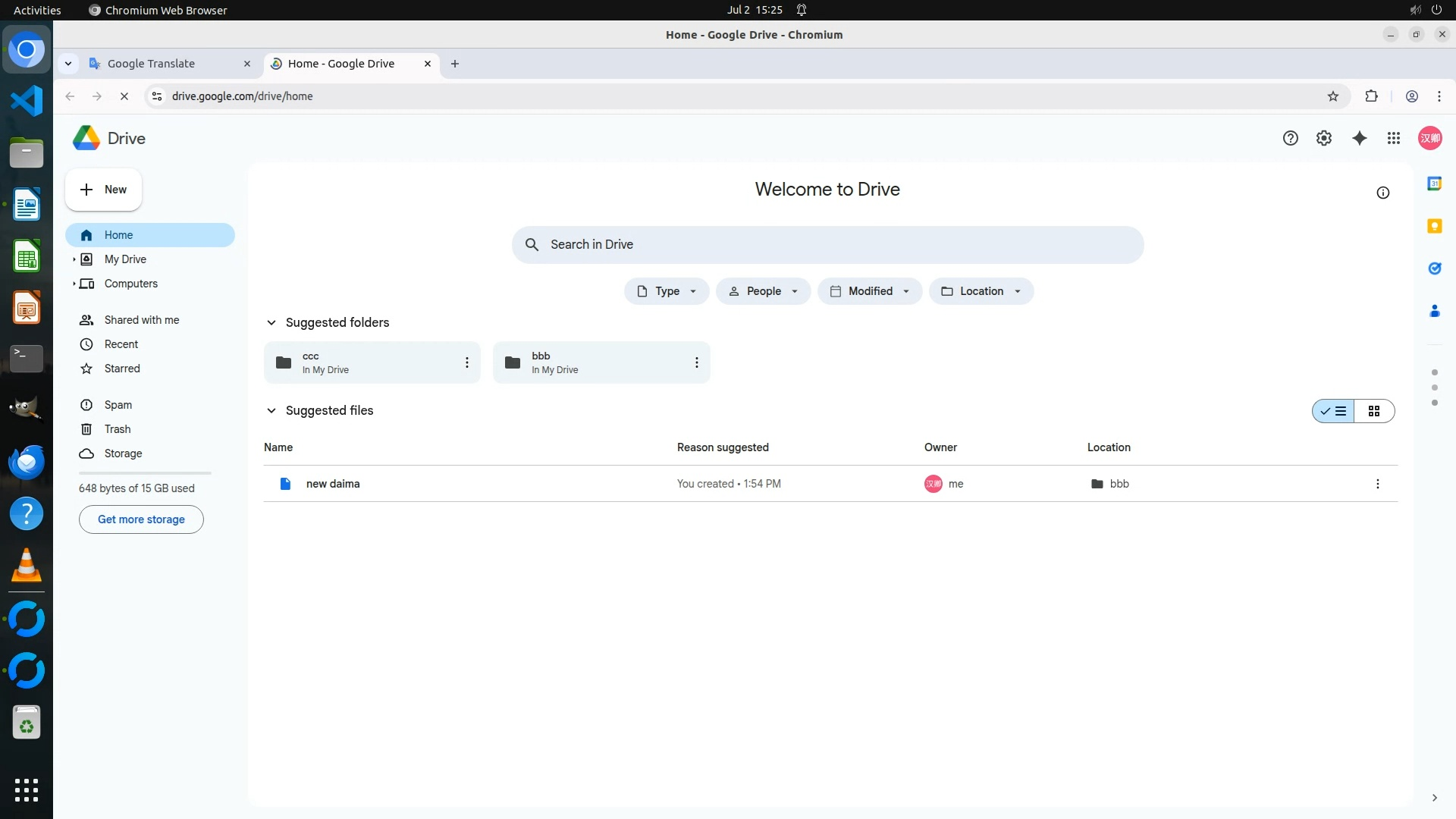Viewport: 1456px width, 819px height.
Task: Switch to grid layout view
Action: click(x=1373, y=411)
